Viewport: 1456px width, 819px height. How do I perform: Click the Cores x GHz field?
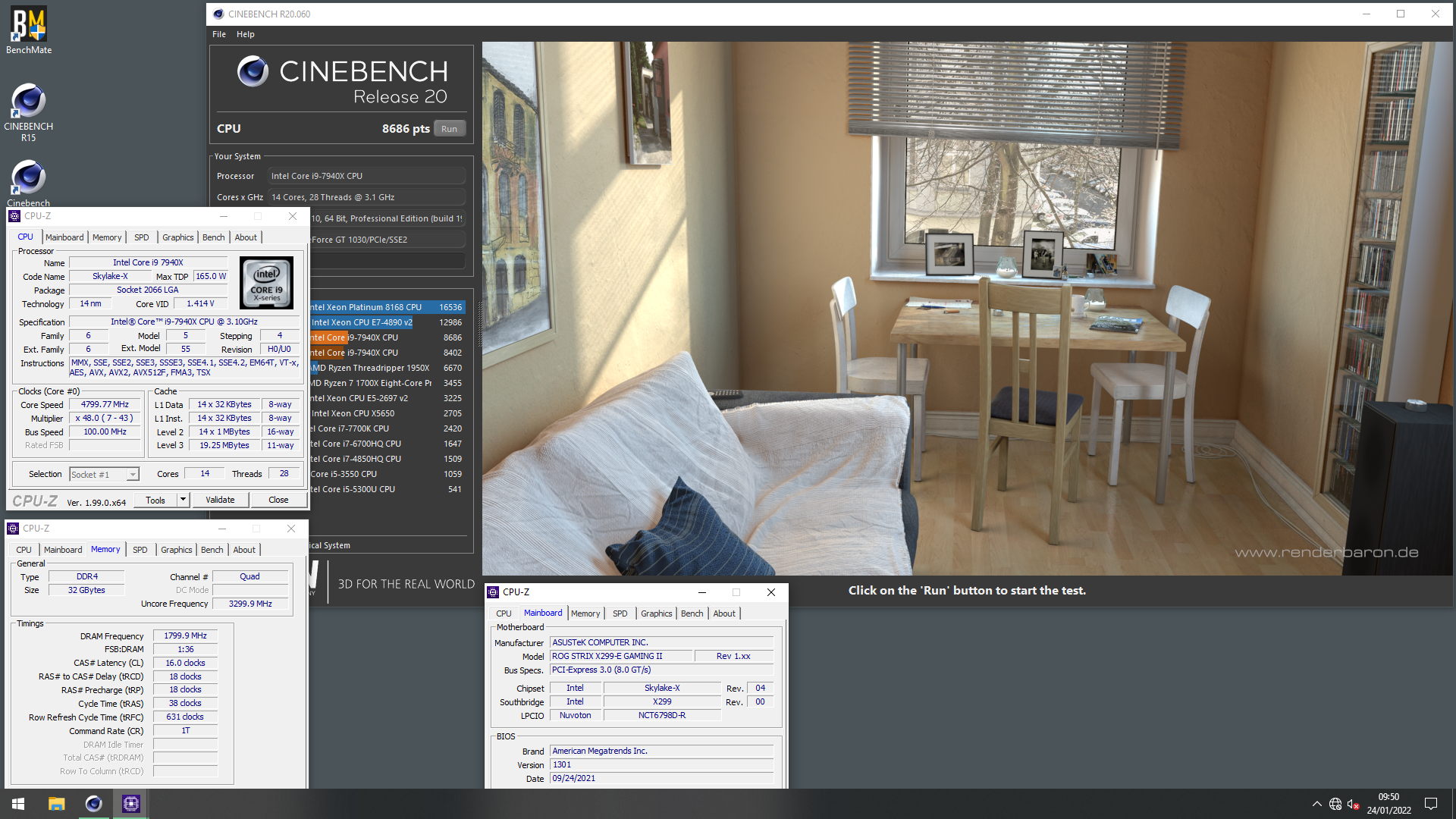click(366, 197)
